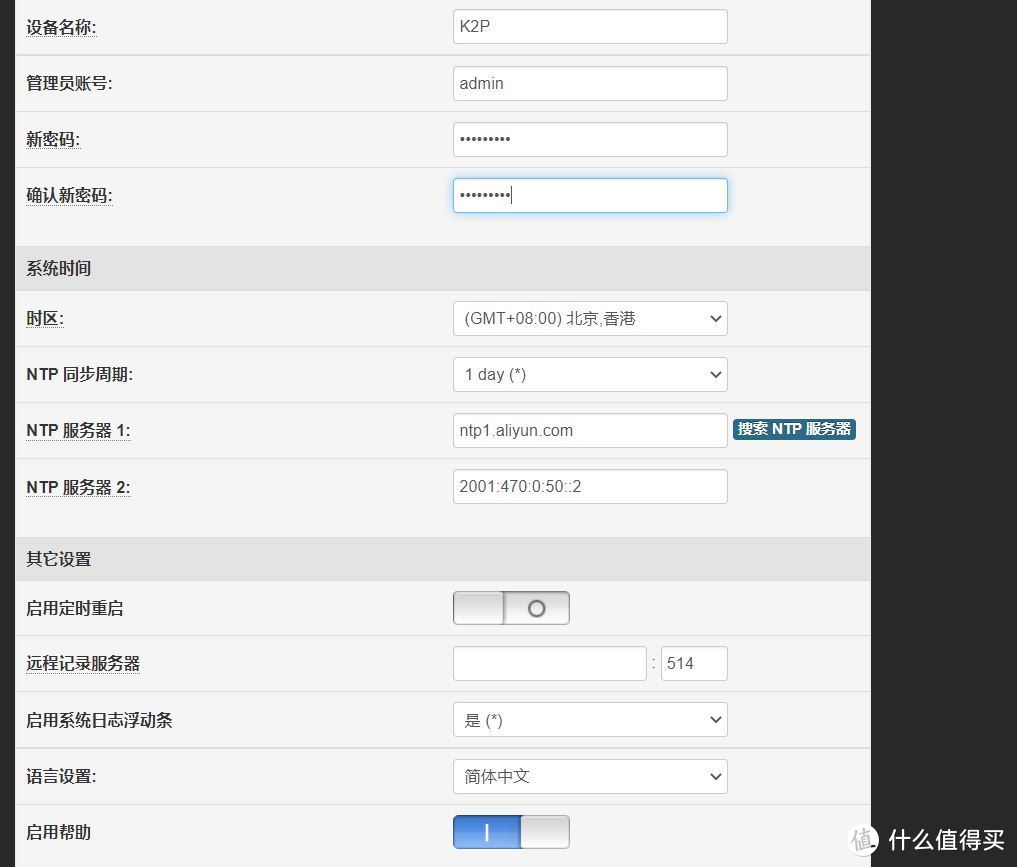Disable the 启用帮助 help switch

[511, 831]
